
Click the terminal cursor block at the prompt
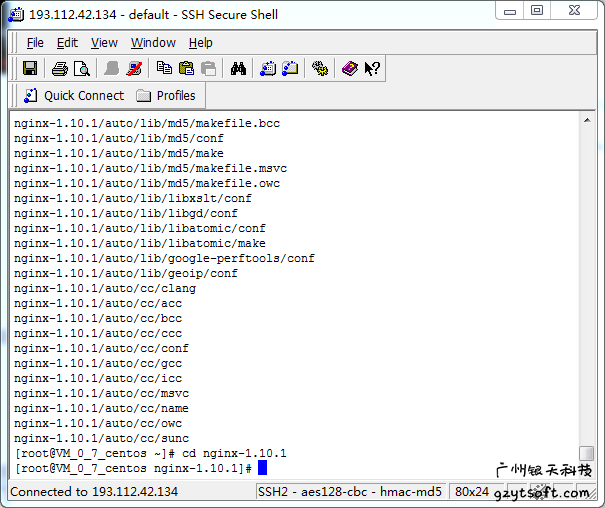262,468
